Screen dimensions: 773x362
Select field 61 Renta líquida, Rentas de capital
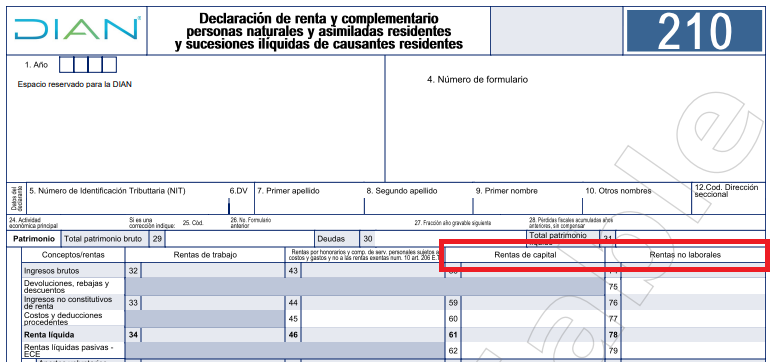tap(532, 335)
